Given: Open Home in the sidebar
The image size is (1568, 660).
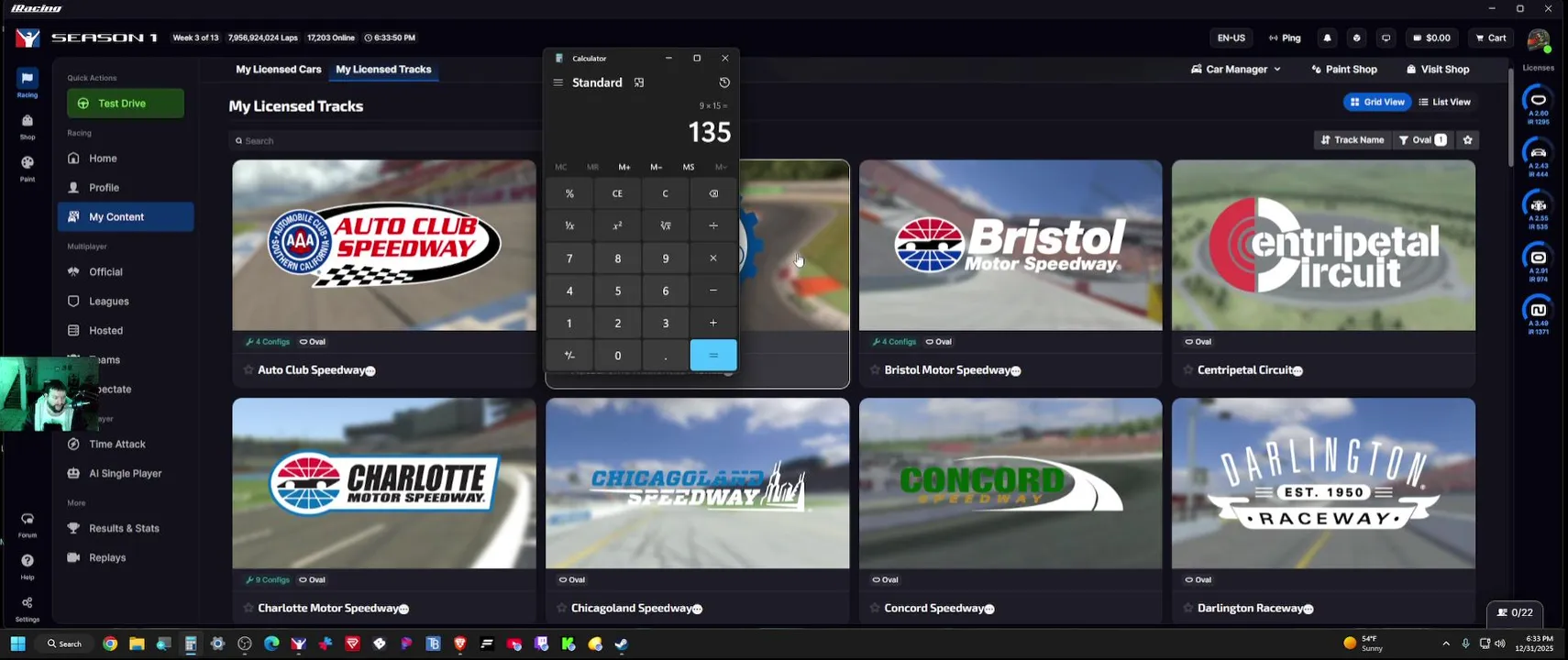Looking at the screenshot, I should 126,159.
